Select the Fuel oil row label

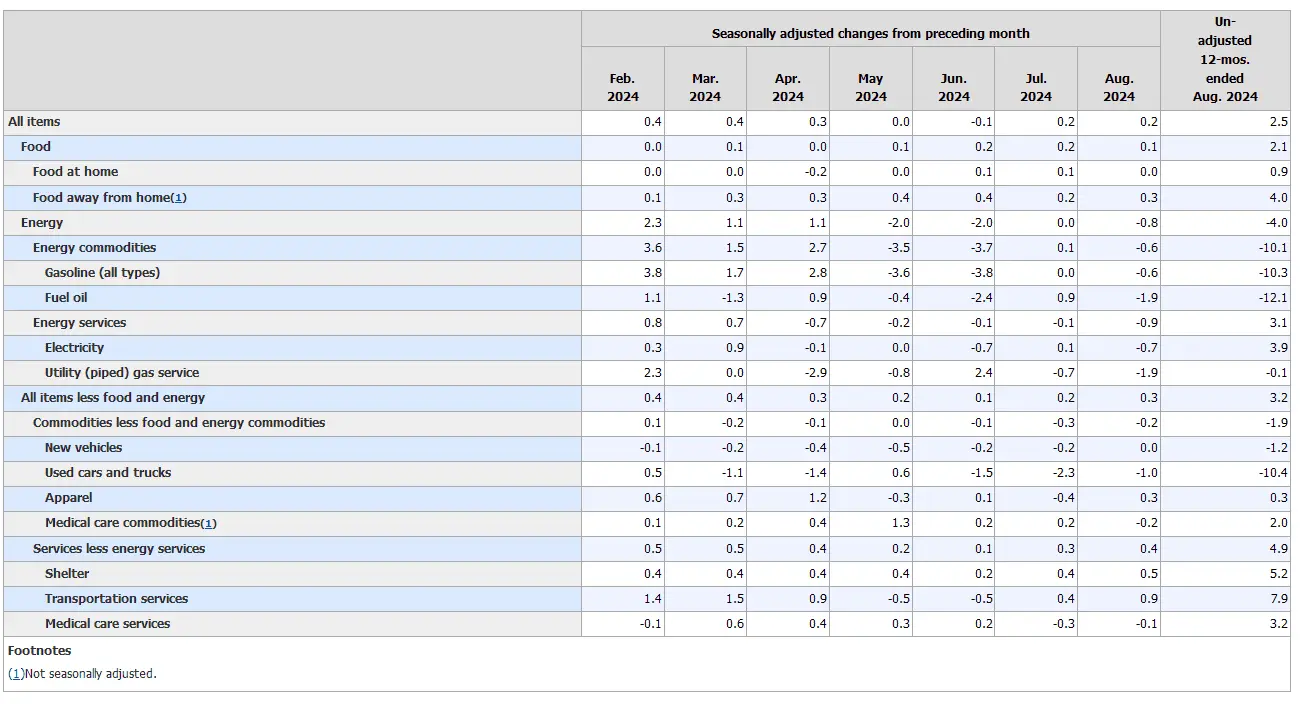point(66,298)
